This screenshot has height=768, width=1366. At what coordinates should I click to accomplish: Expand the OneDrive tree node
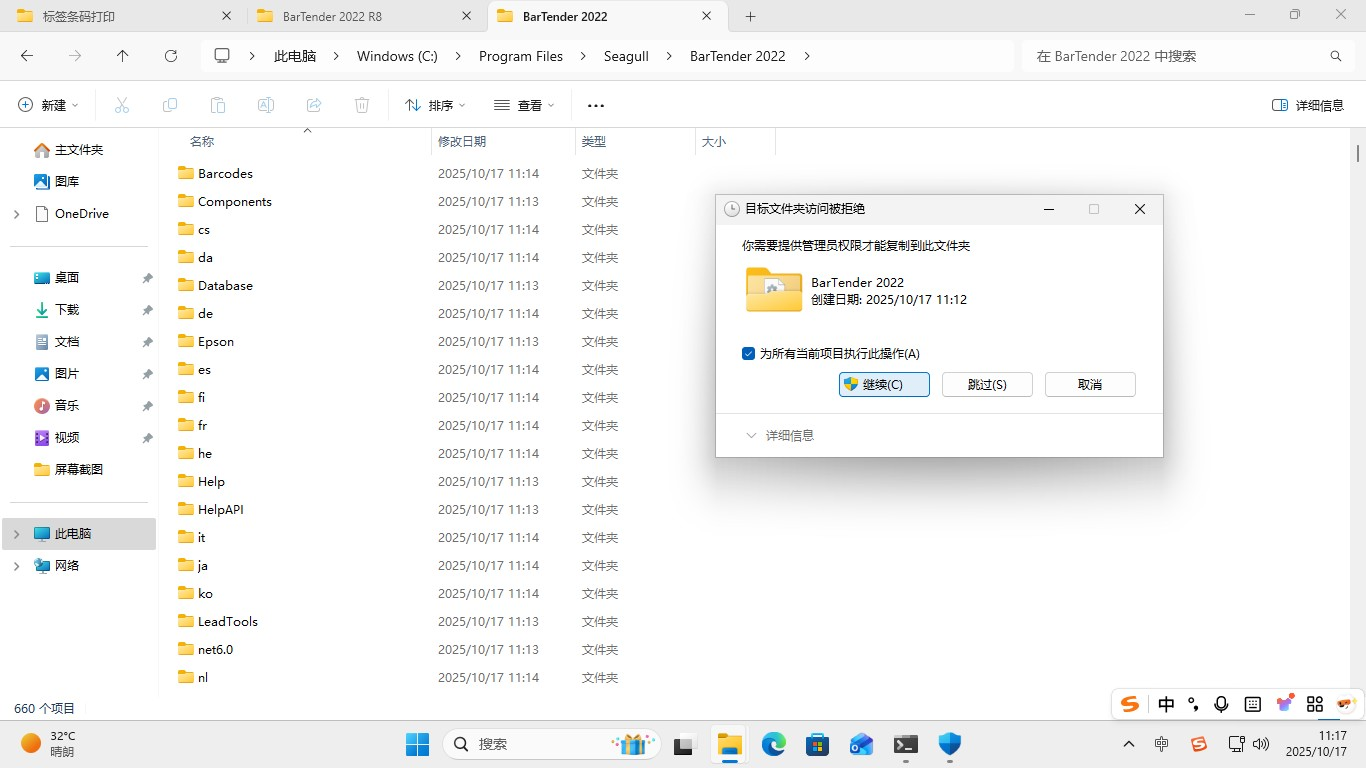coord(16,214)
